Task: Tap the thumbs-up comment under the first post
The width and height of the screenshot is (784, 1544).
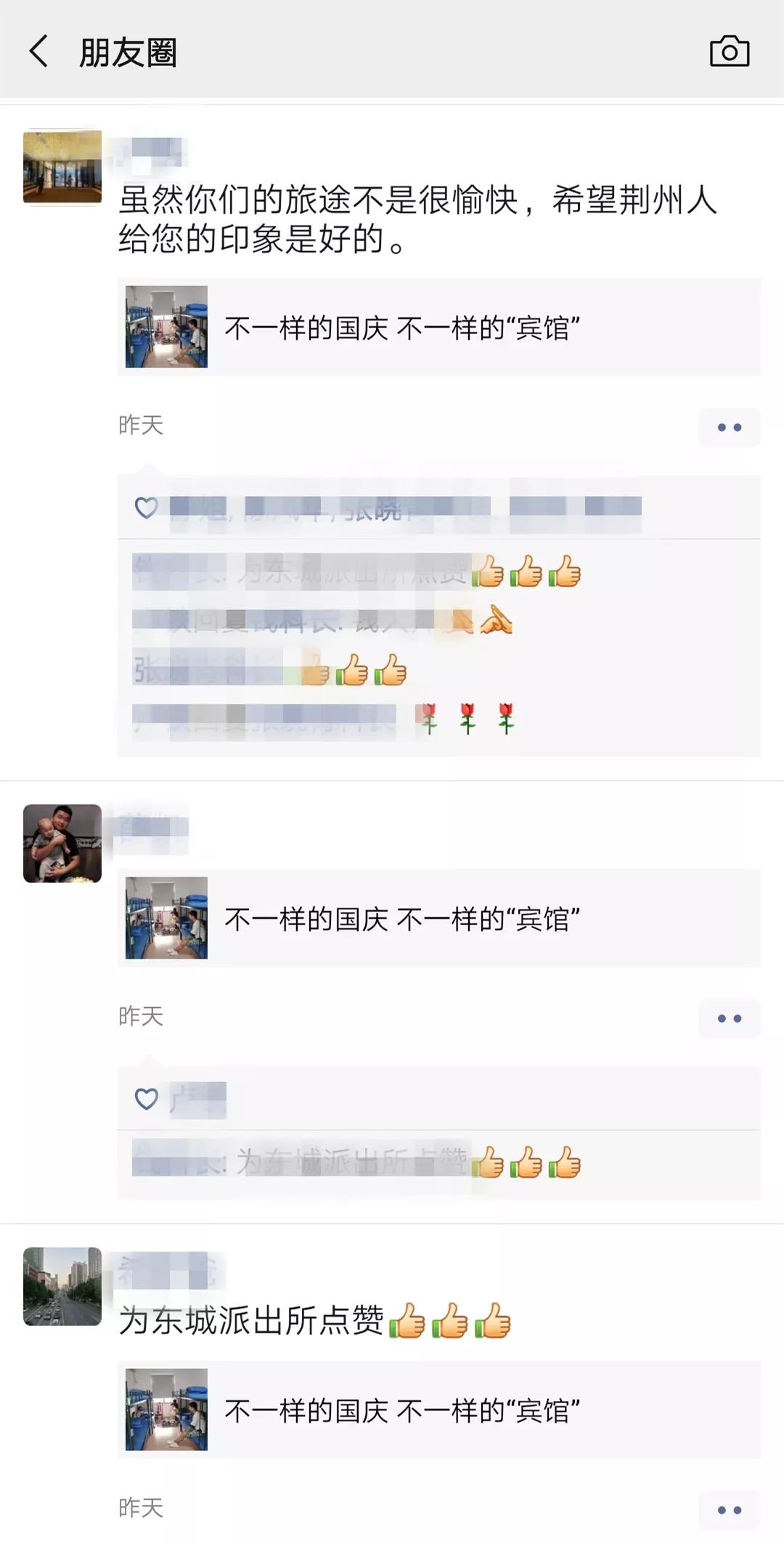Action: 356,572
